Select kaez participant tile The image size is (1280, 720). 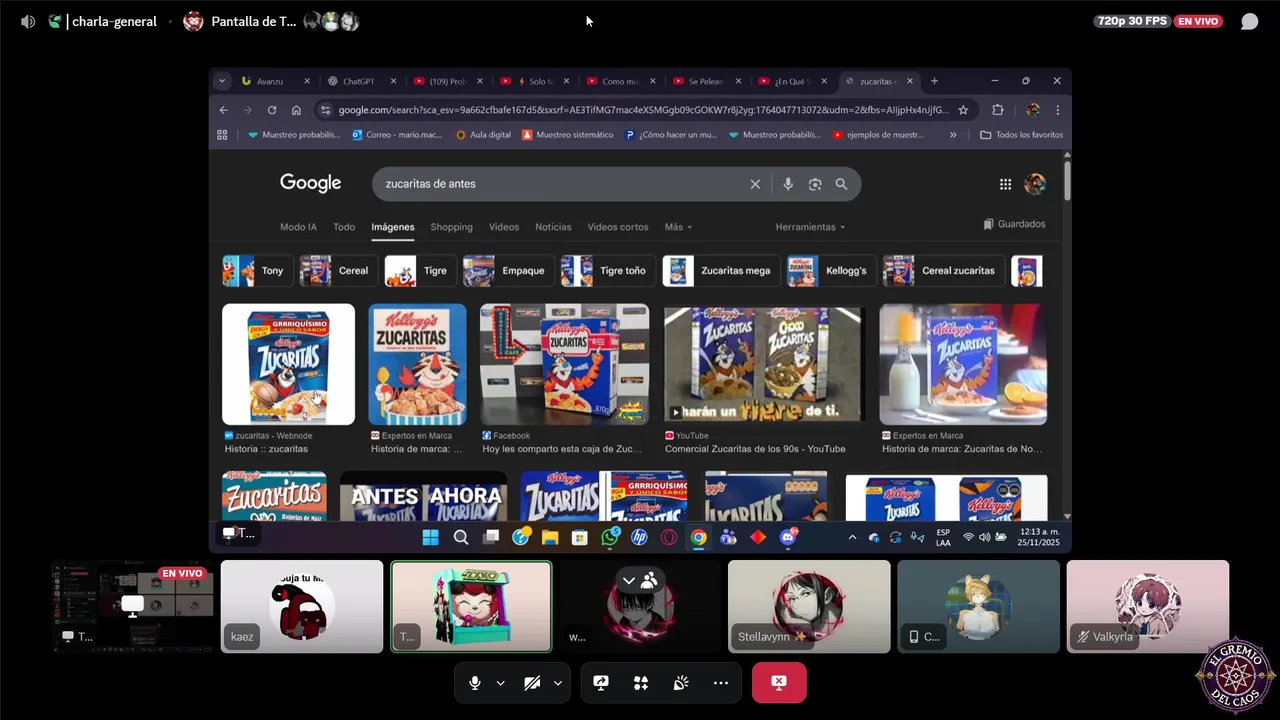[x=302, y=606]
